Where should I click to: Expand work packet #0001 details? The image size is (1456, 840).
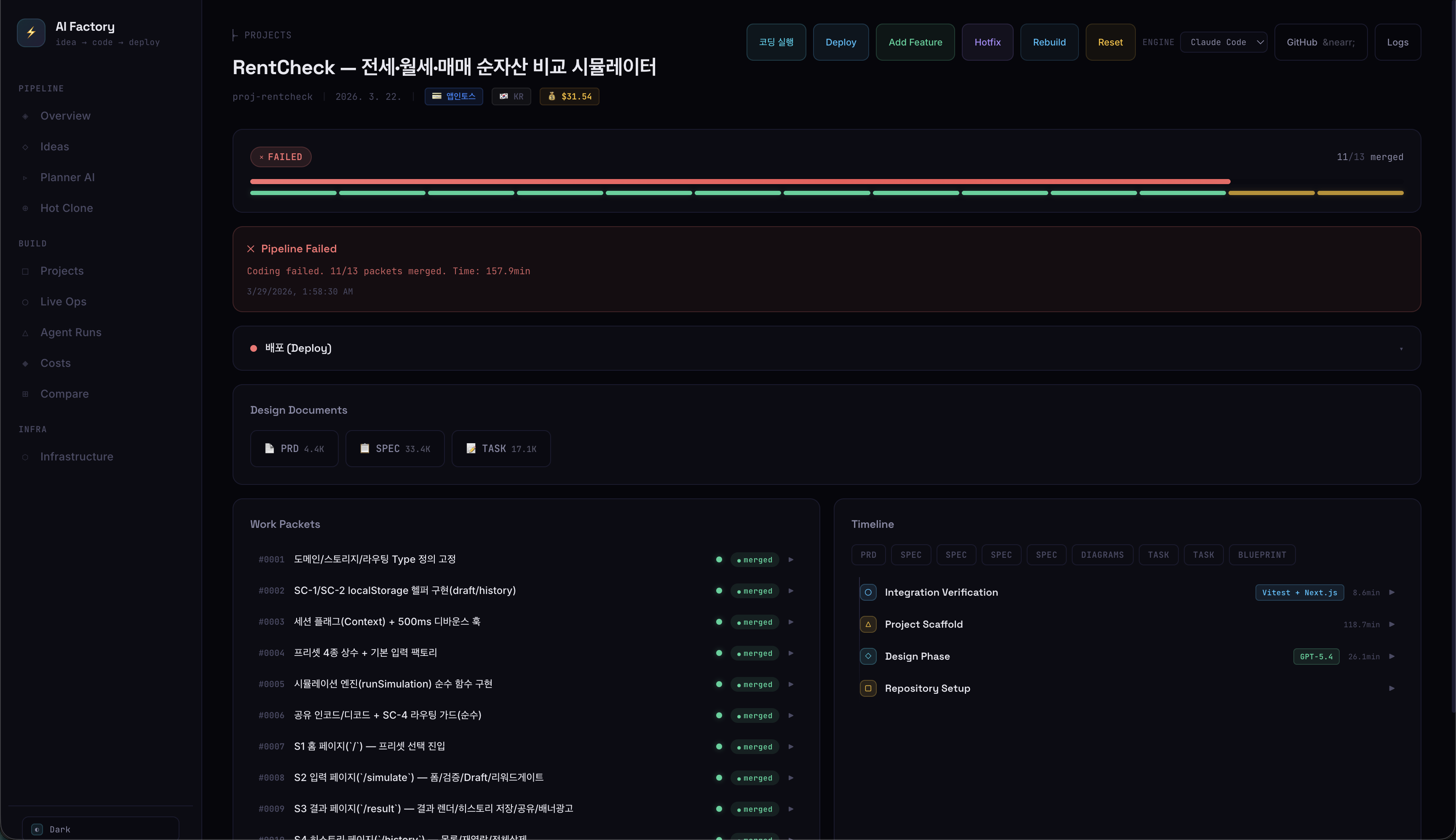(791, 559)
